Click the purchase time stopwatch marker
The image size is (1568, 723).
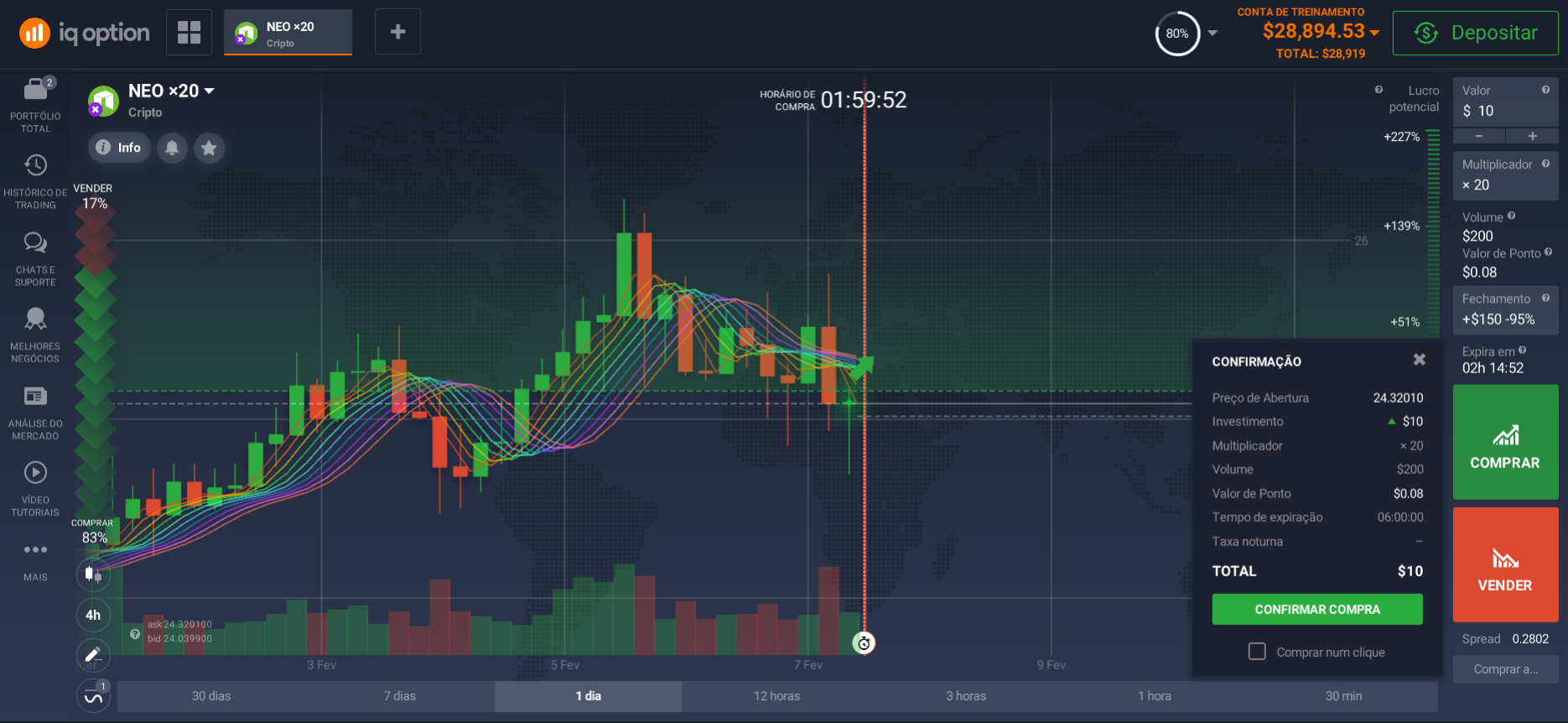tap(864, 643)
